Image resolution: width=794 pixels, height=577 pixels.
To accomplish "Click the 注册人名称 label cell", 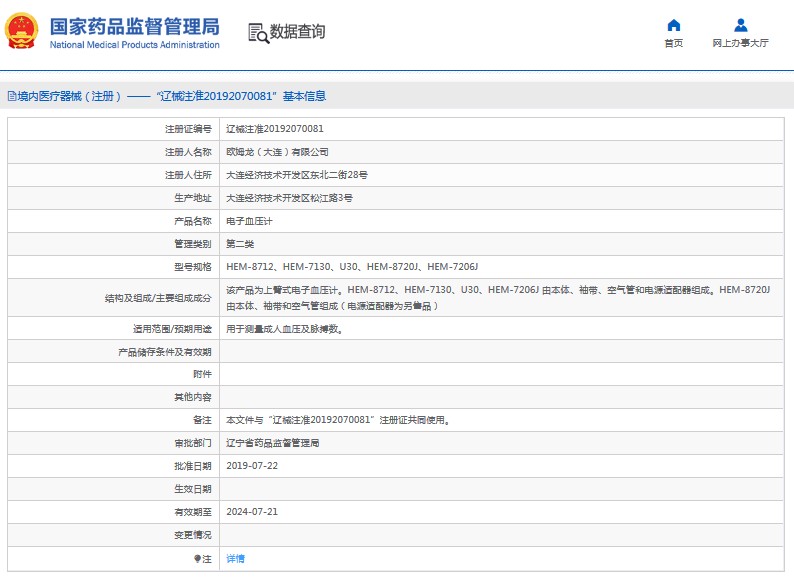I will 113,152.
